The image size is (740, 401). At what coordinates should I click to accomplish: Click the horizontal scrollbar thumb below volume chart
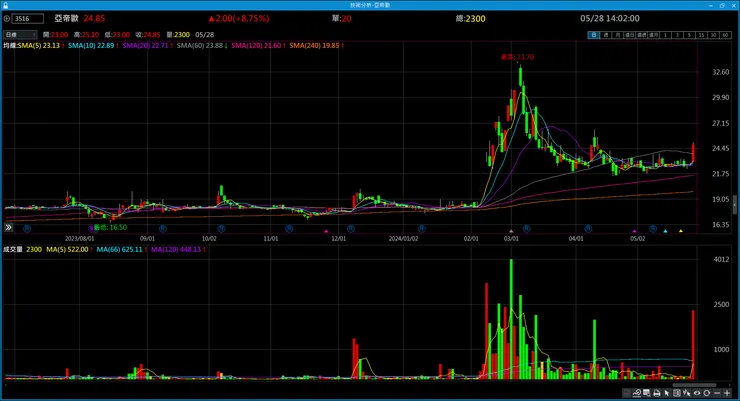pyautogui.click(x=694, y=384)
